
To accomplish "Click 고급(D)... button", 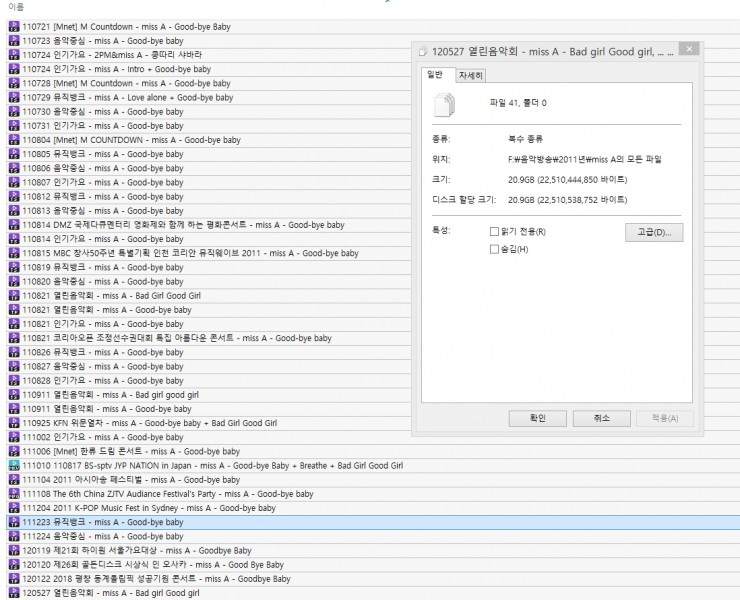I will [x=654, y=232].
